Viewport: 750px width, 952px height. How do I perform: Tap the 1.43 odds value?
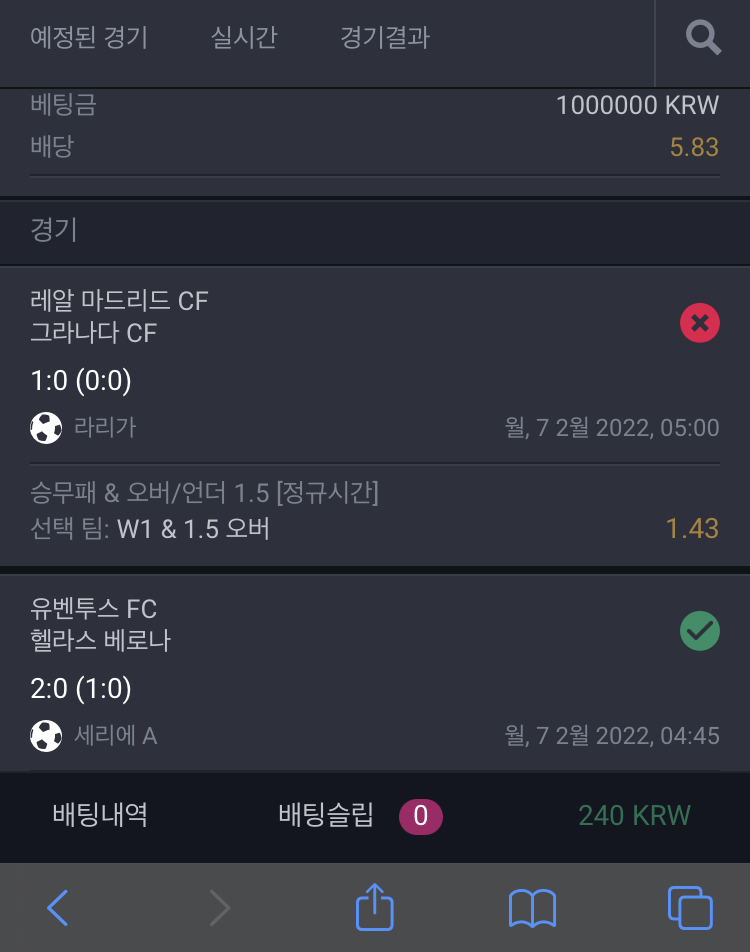[x=692, y=528]
